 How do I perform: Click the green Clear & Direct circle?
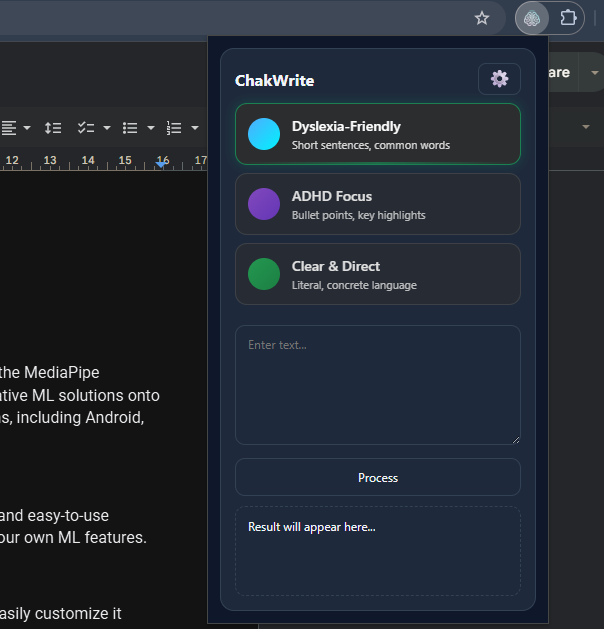coord(264,274)
